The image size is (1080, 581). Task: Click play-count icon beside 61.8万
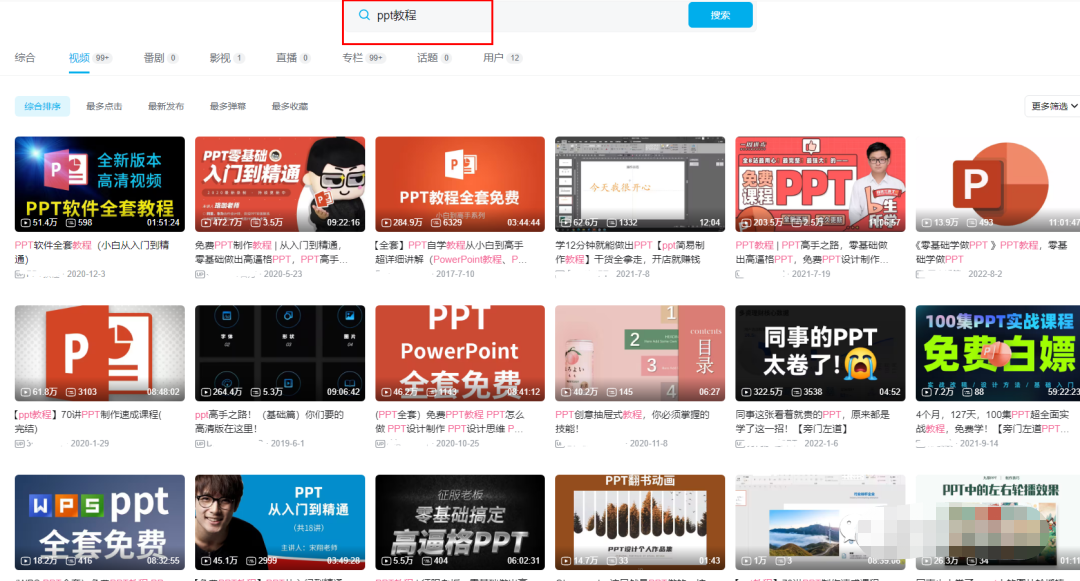point(25,392)
